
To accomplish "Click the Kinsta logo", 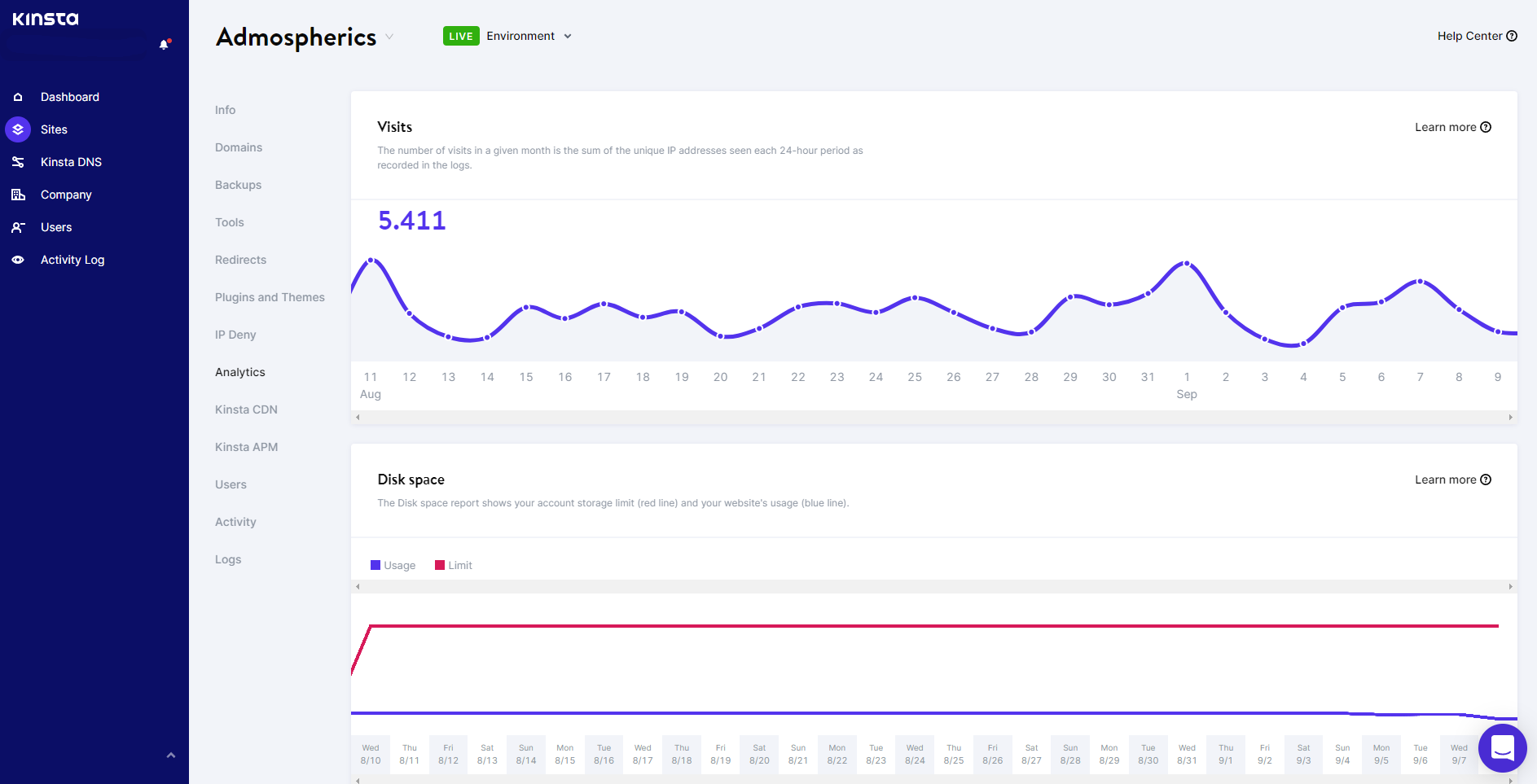I will [x=46, y=19].
